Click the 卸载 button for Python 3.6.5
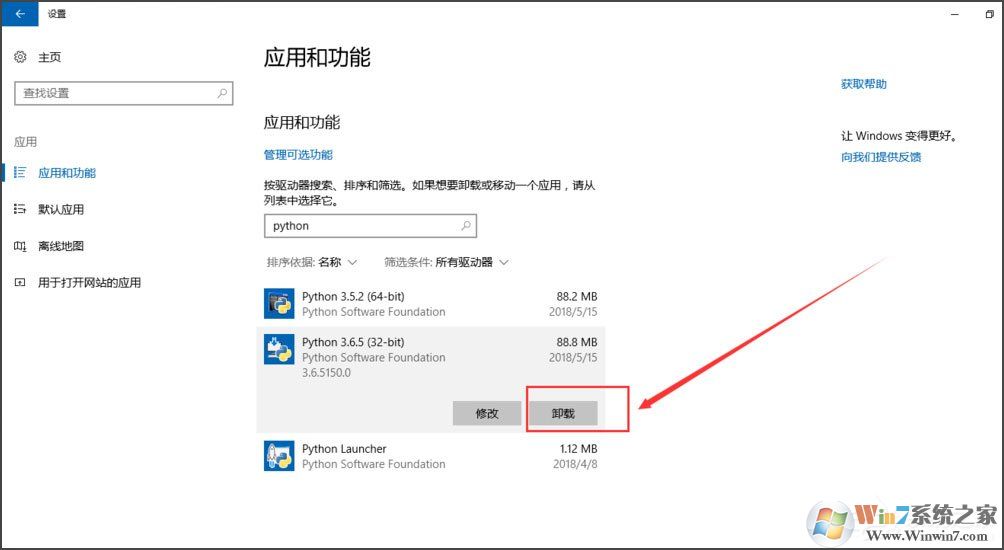1004x550 pixels. [x=563, y=414]
